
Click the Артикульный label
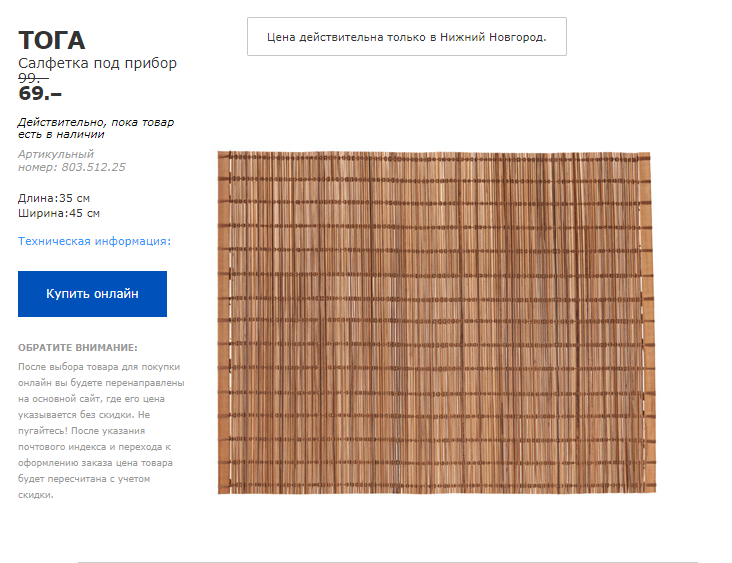pyautogui.click(x=56, y=154)
